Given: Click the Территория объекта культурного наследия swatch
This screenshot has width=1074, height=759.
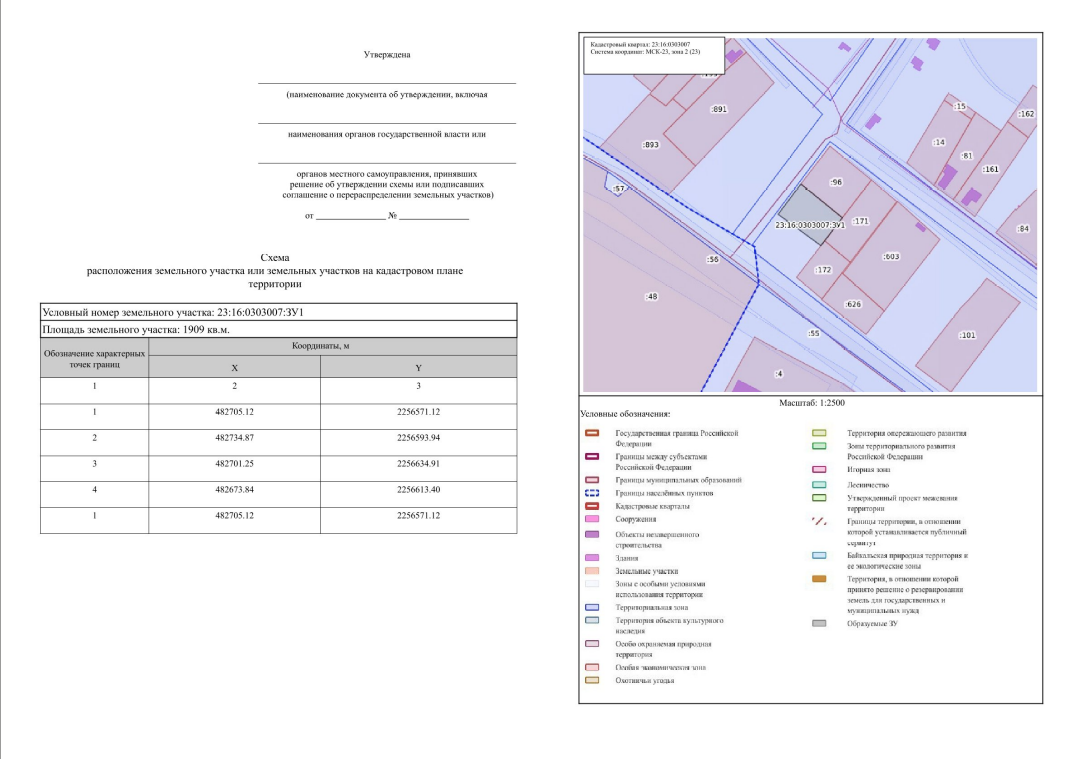Looking at the screenshot, I should pyautogui.click(x=592, y=620).
